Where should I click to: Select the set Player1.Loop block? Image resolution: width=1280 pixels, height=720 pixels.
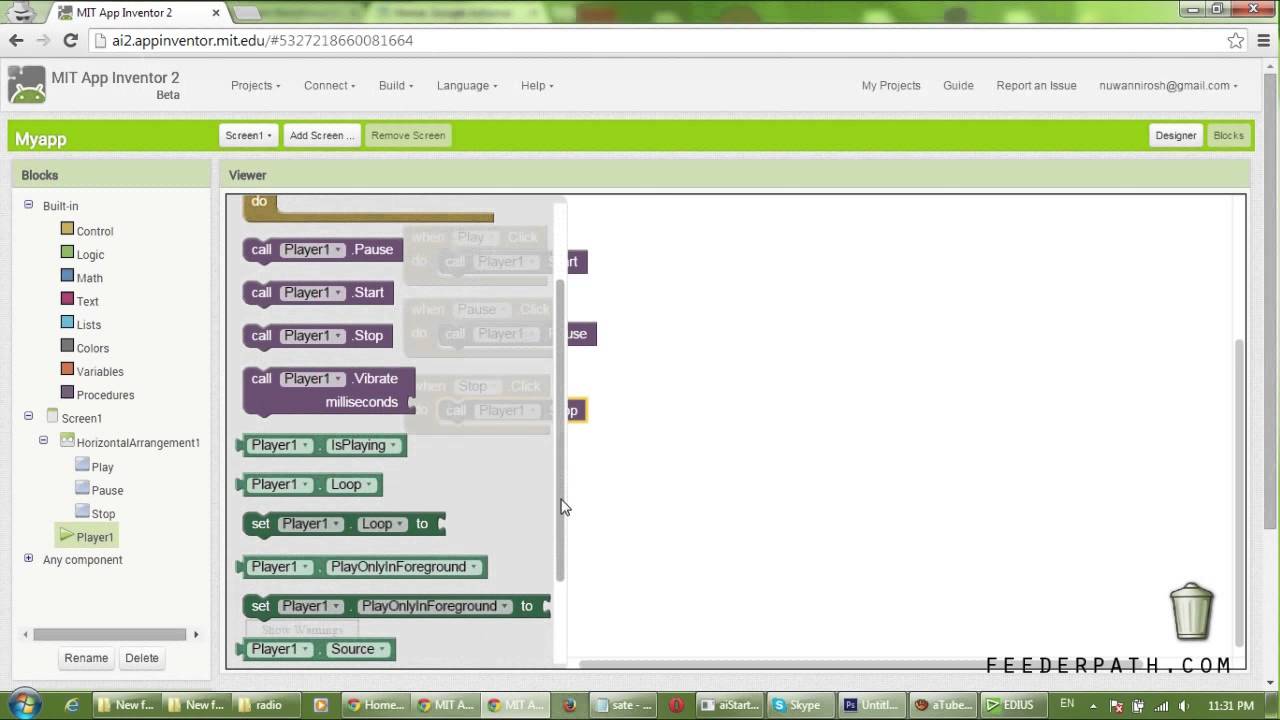pyautogui.click(x=342, y=524)
